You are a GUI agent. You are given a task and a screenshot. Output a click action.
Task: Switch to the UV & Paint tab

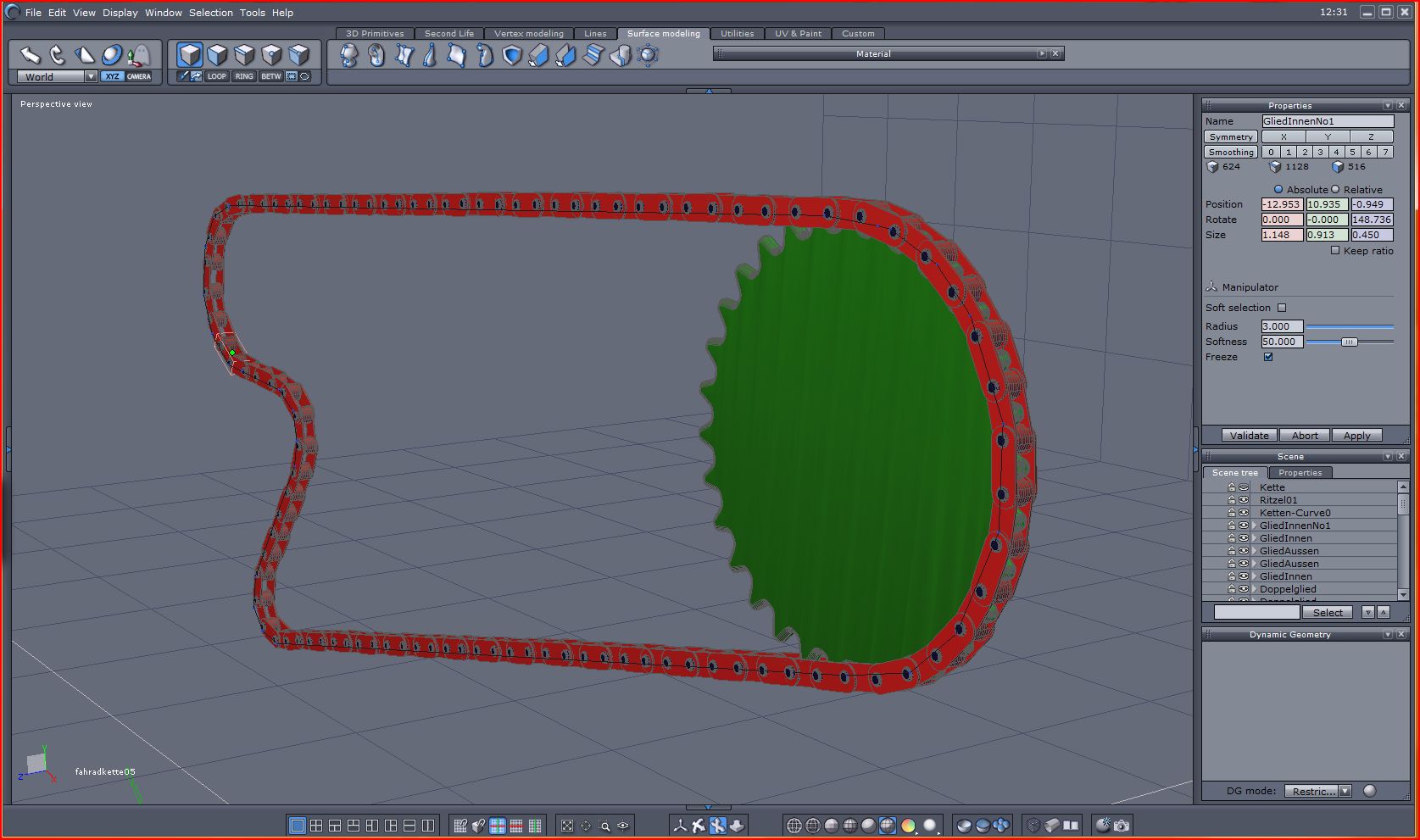click(798, 34)
